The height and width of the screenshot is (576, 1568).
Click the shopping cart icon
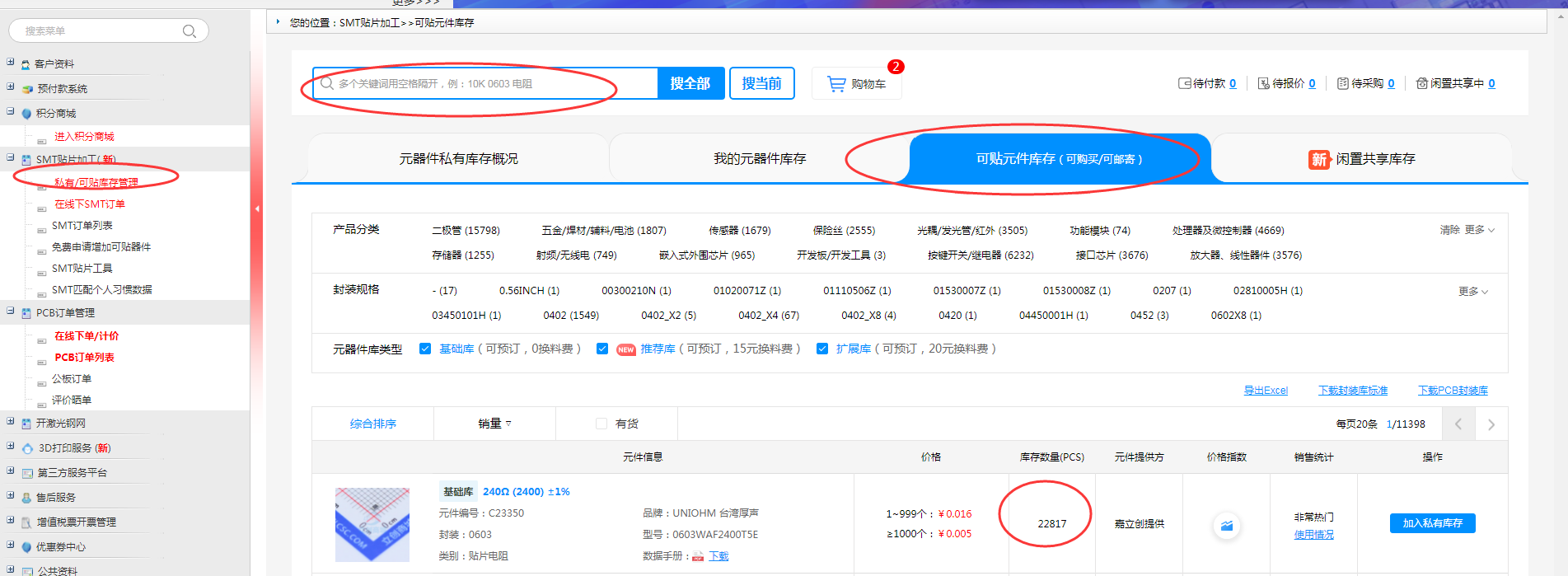pos(836,84)
